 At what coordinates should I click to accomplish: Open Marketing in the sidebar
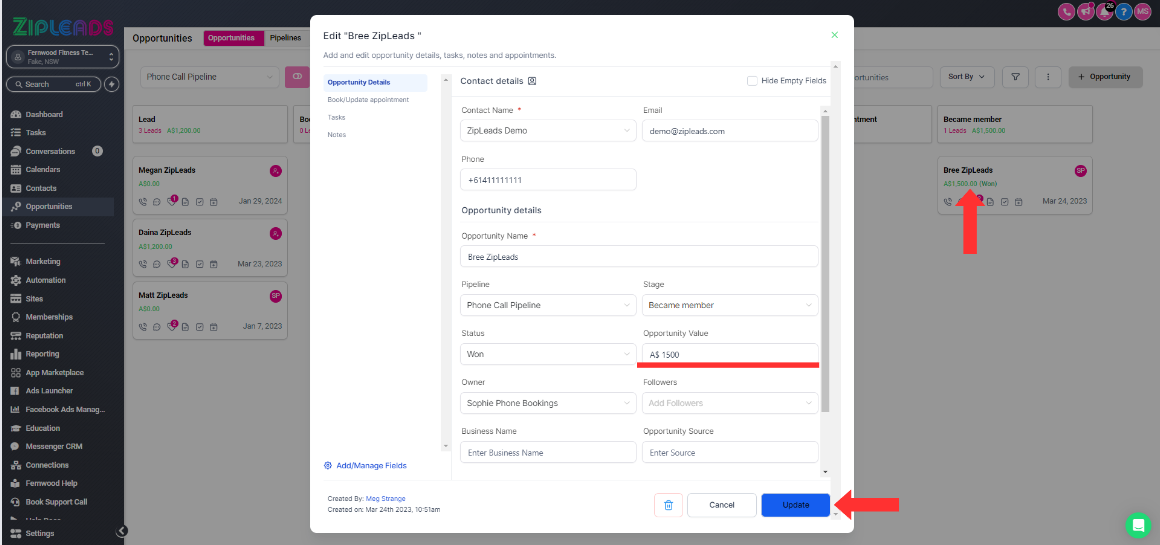point(43,262)
